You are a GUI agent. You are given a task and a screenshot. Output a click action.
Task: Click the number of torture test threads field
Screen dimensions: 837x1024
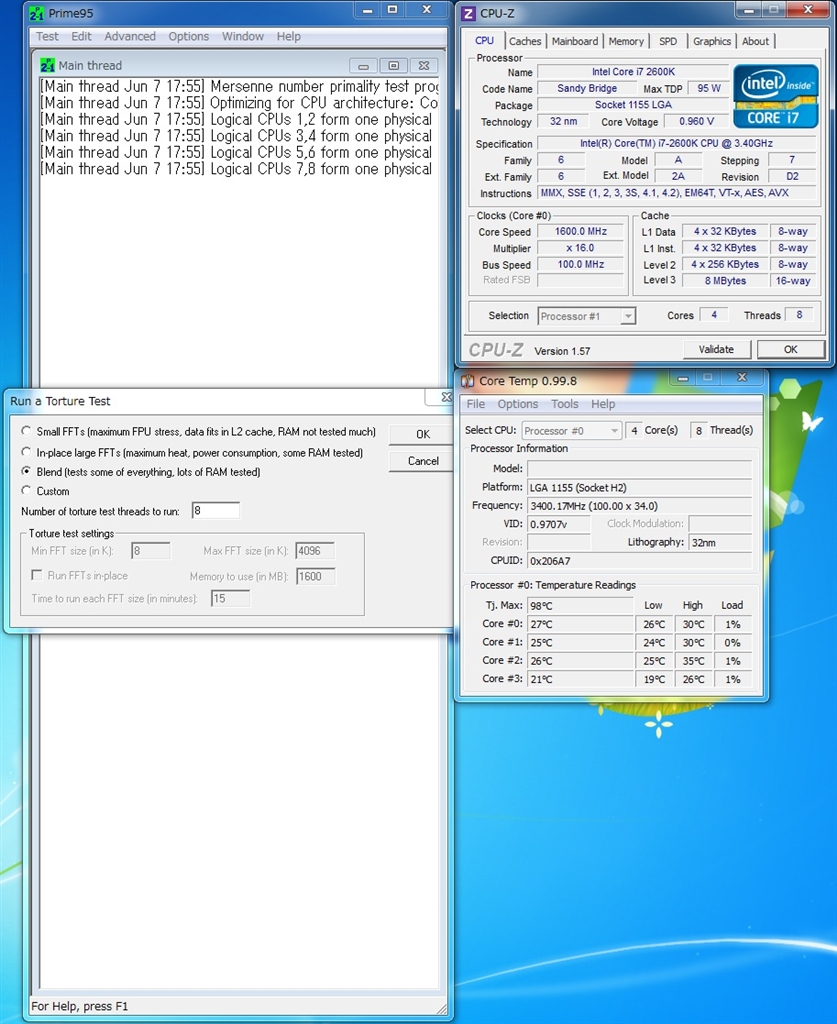[x=215, y=511]
